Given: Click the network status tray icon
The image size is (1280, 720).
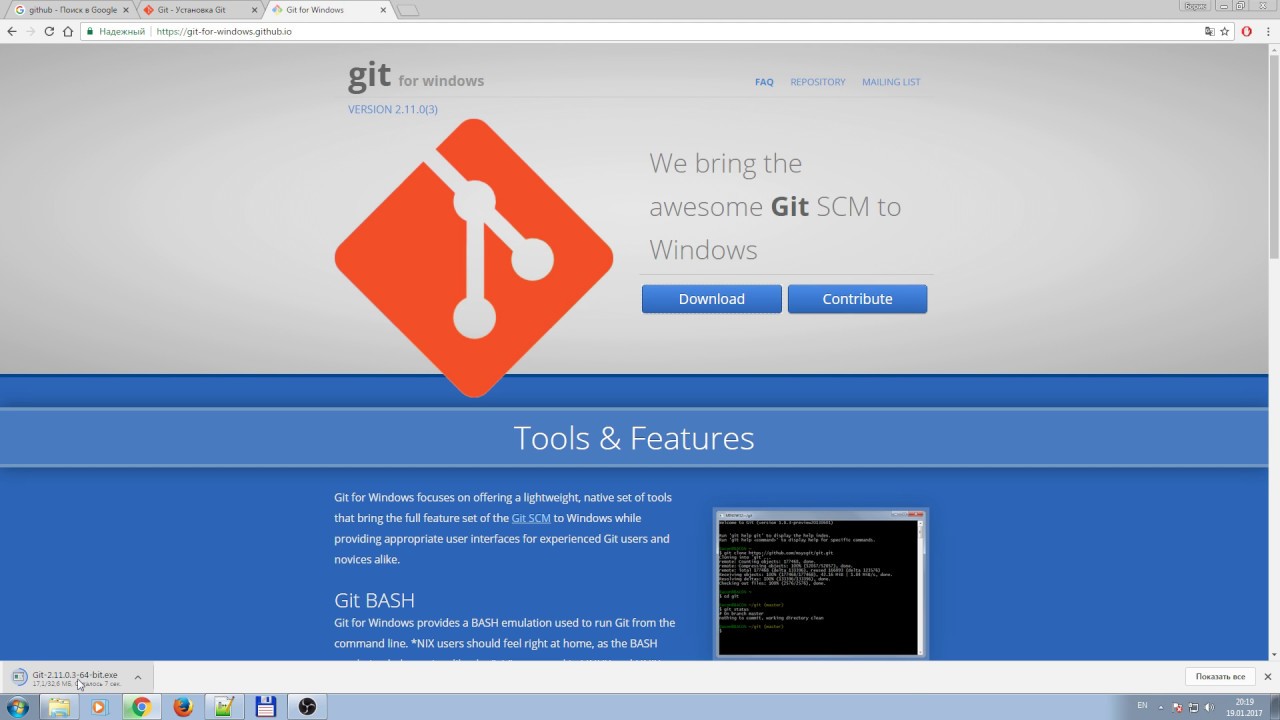Looking at the screenshot, I should point(1193,707).
